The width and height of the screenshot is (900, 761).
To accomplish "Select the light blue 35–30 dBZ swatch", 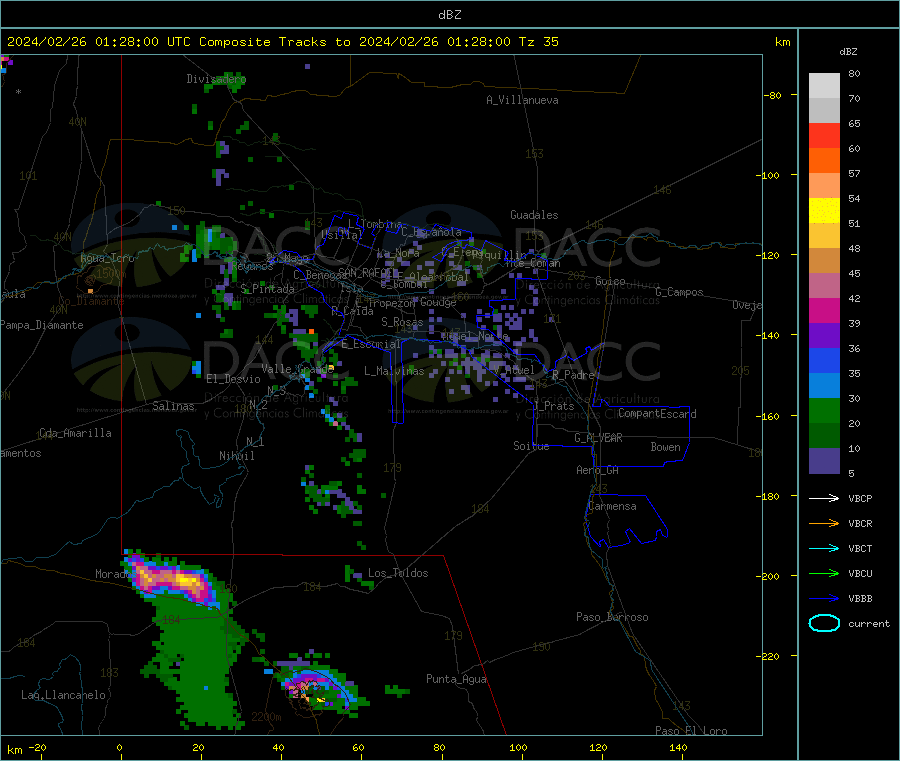I will click(x=824, y=386).
